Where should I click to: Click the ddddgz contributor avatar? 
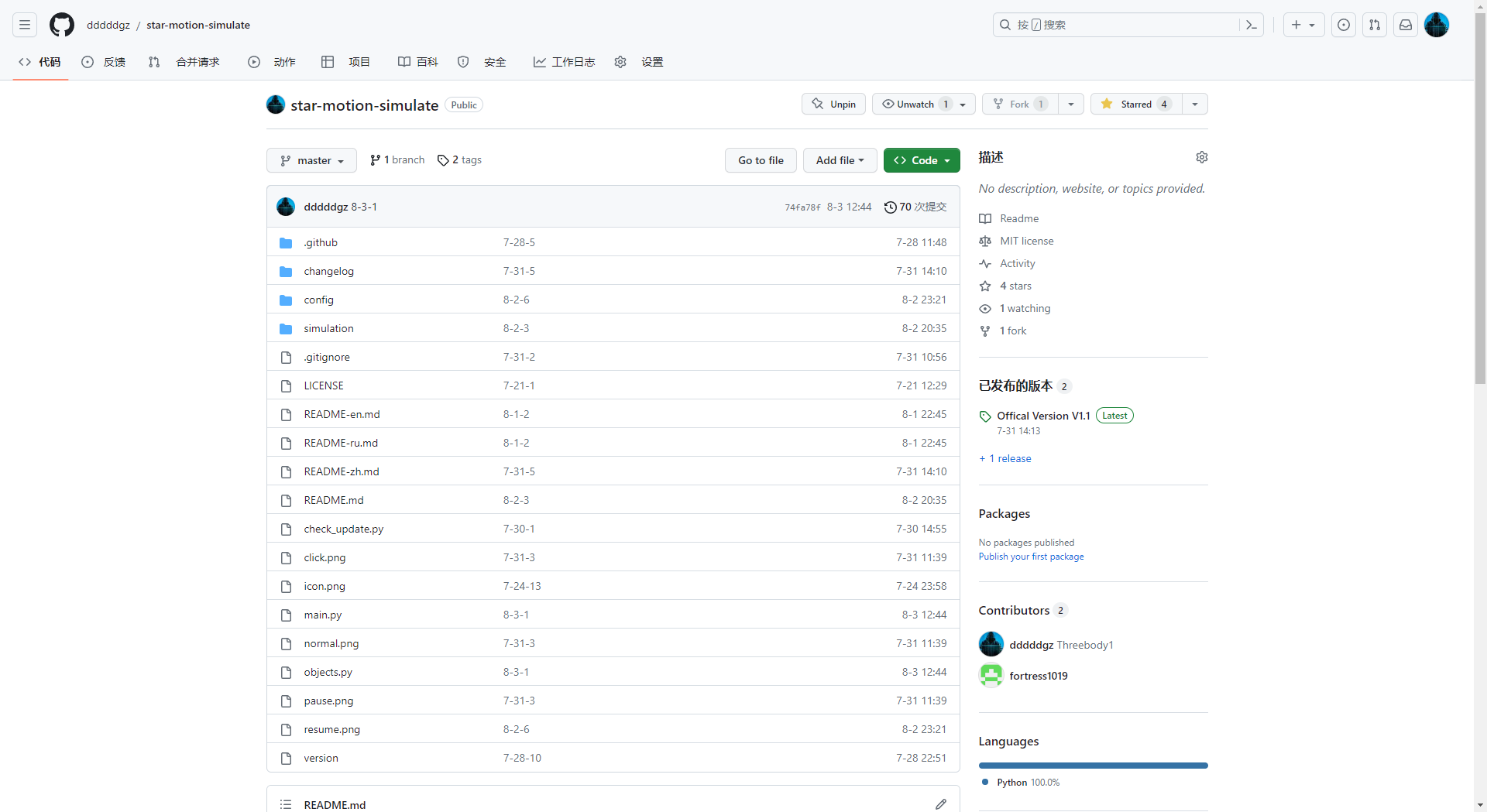(x=991, y=644)
